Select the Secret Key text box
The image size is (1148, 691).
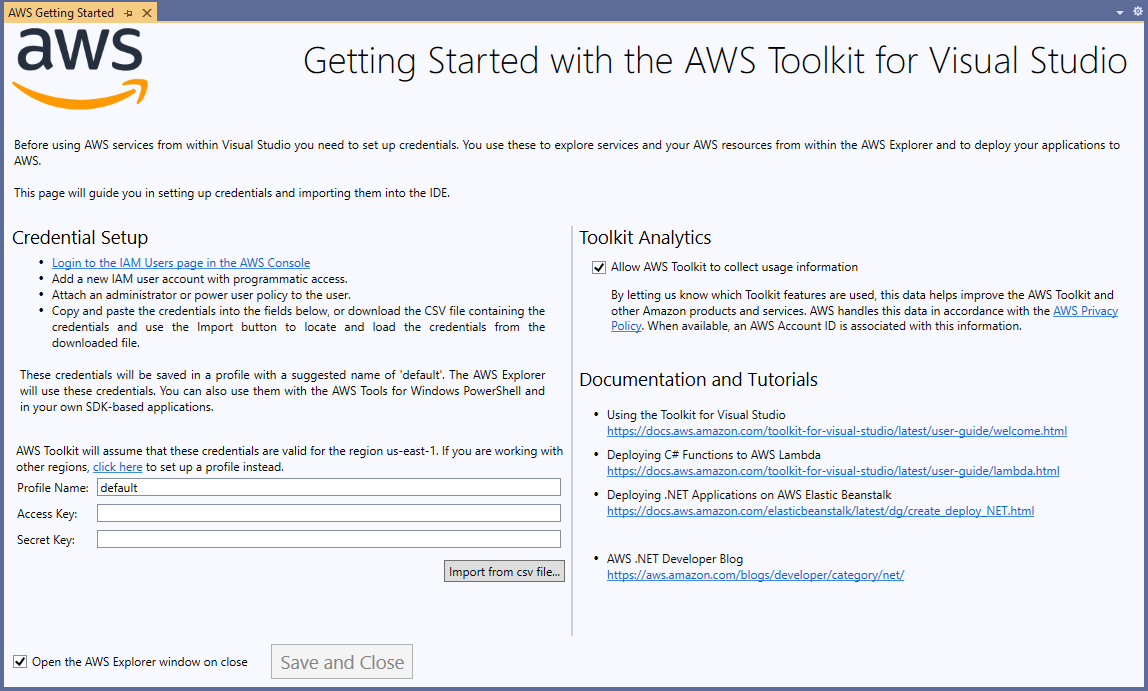coord(328,540)
